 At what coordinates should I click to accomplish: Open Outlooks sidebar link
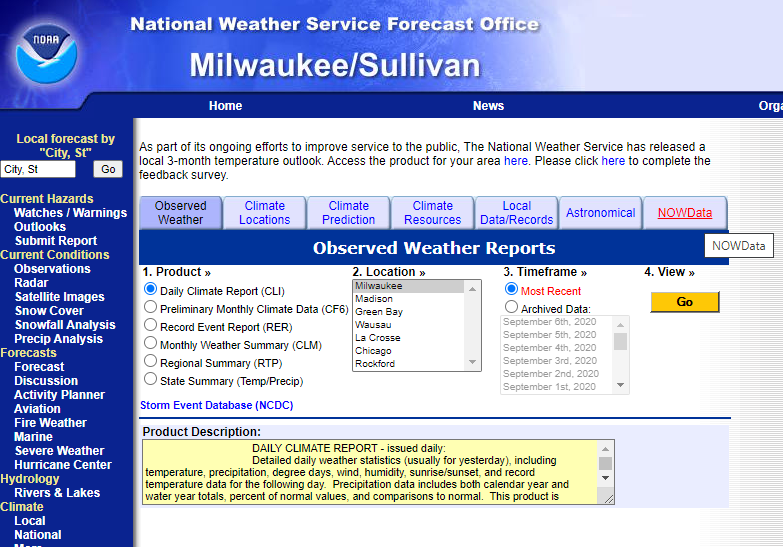point(40,227)
